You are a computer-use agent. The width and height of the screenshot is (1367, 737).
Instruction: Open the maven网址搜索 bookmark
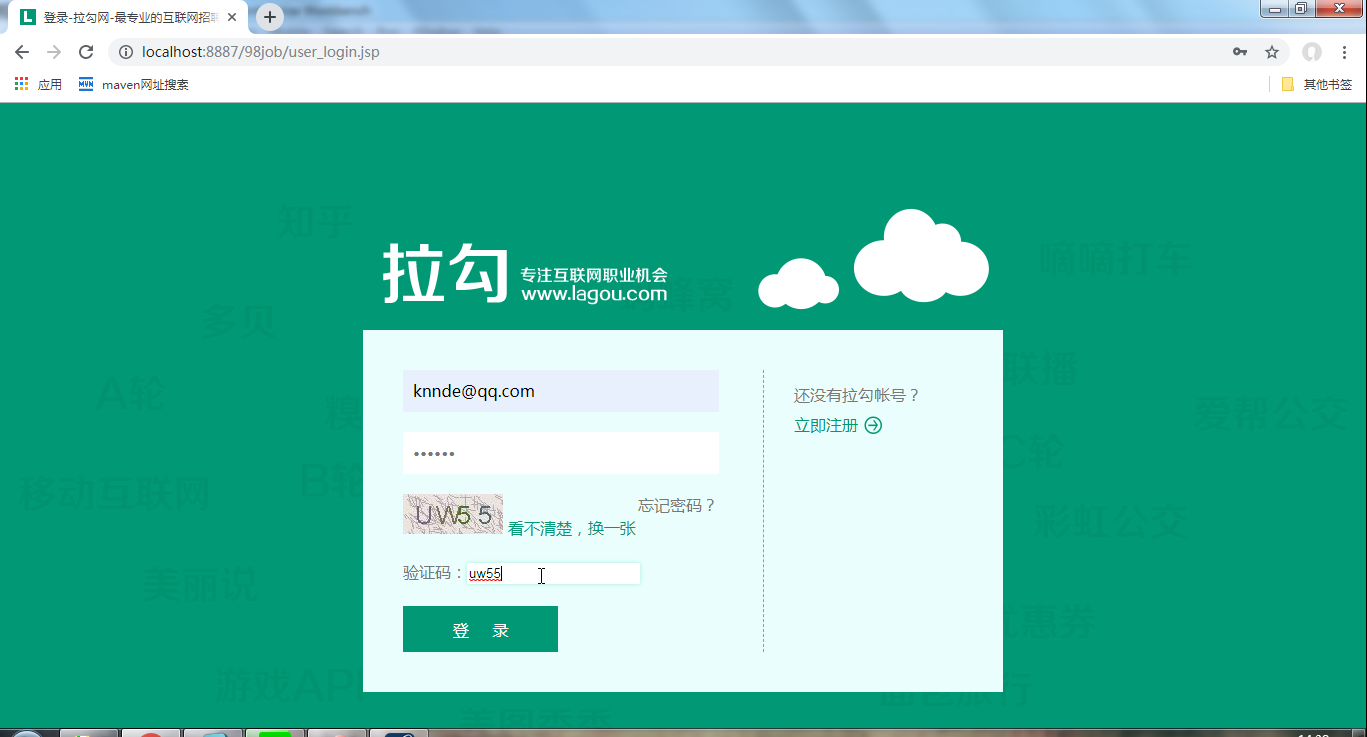134,85
